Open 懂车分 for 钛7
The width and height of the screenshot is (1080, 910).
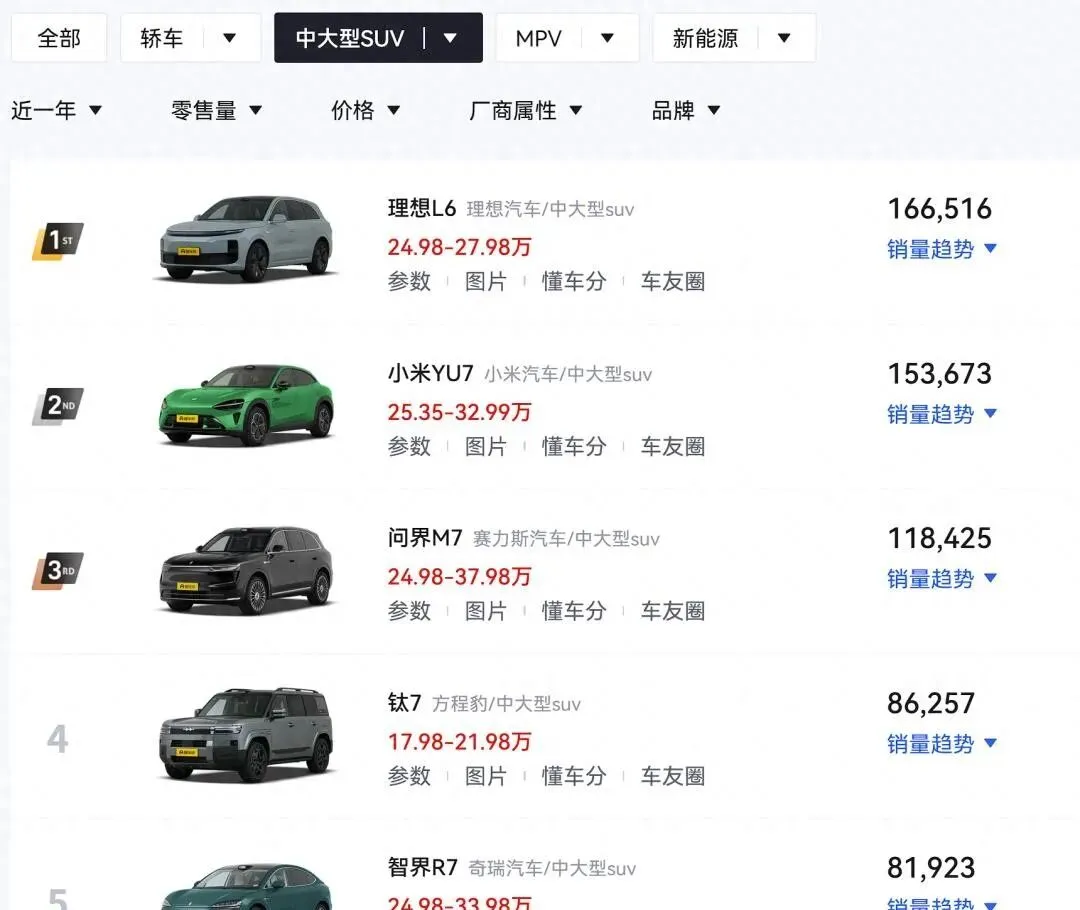(x=574, y=776)
